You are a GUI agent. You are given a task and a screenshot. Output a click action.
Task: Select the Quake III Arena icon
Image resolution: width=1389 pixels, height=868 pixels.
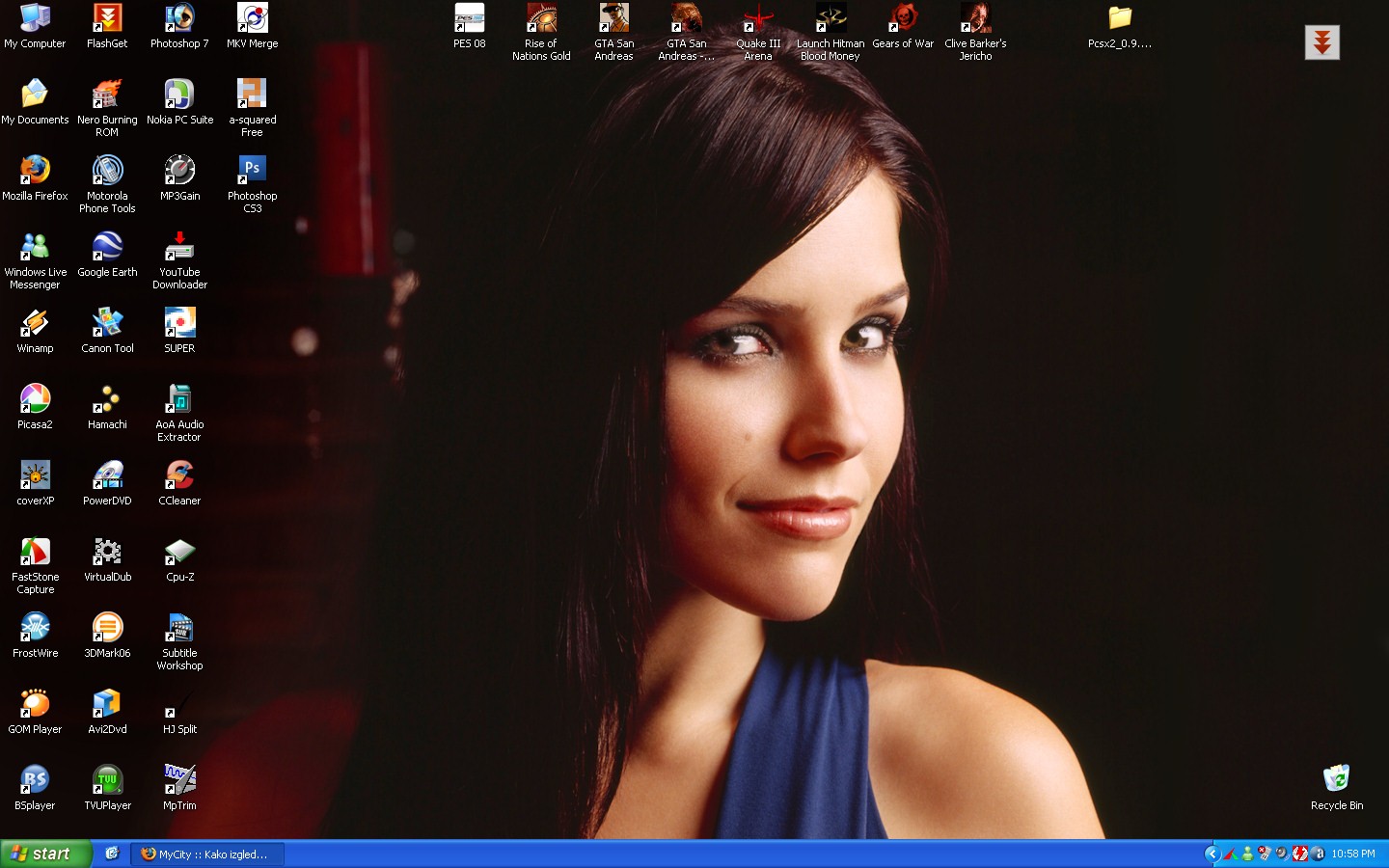coord(758,33)
